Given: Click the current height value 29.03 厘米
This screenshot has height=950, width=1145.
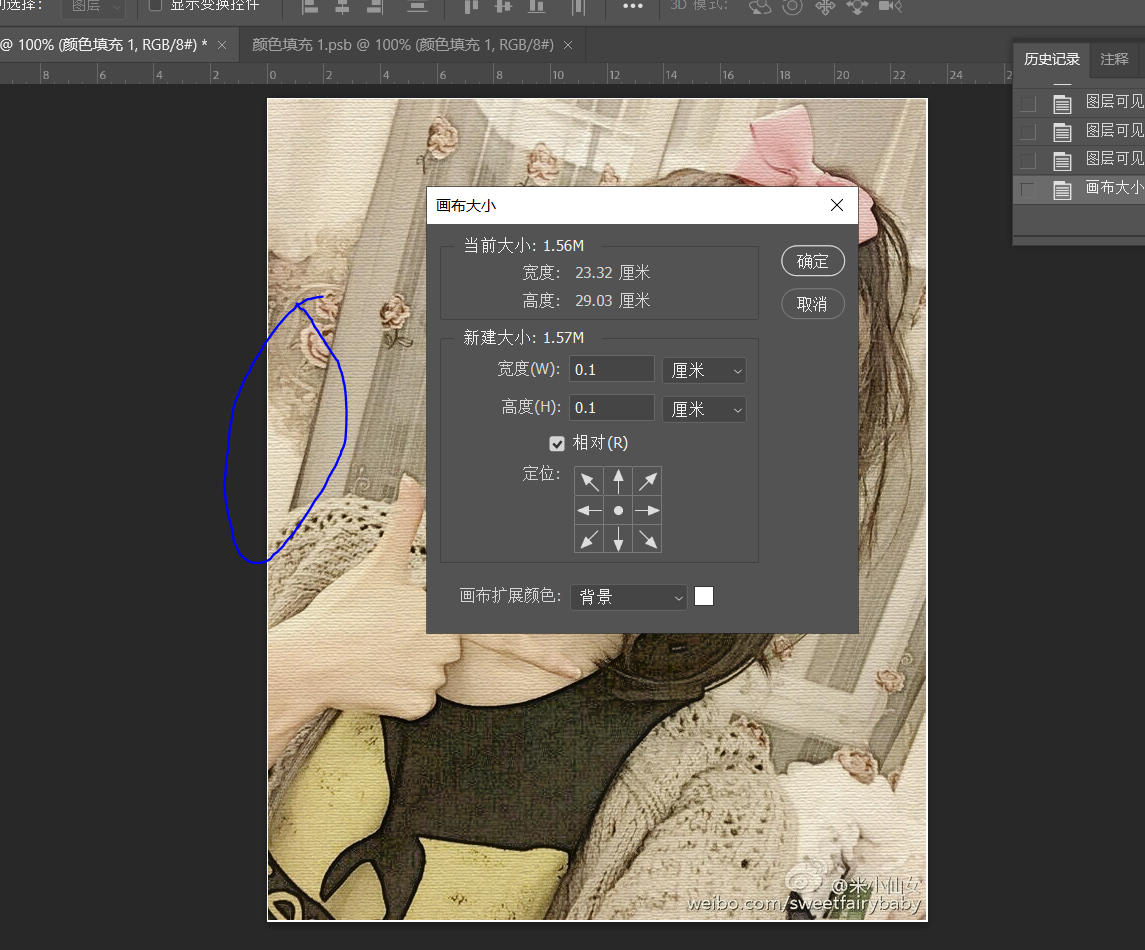Looking at the screenshot, I should [x=613, y=301].
